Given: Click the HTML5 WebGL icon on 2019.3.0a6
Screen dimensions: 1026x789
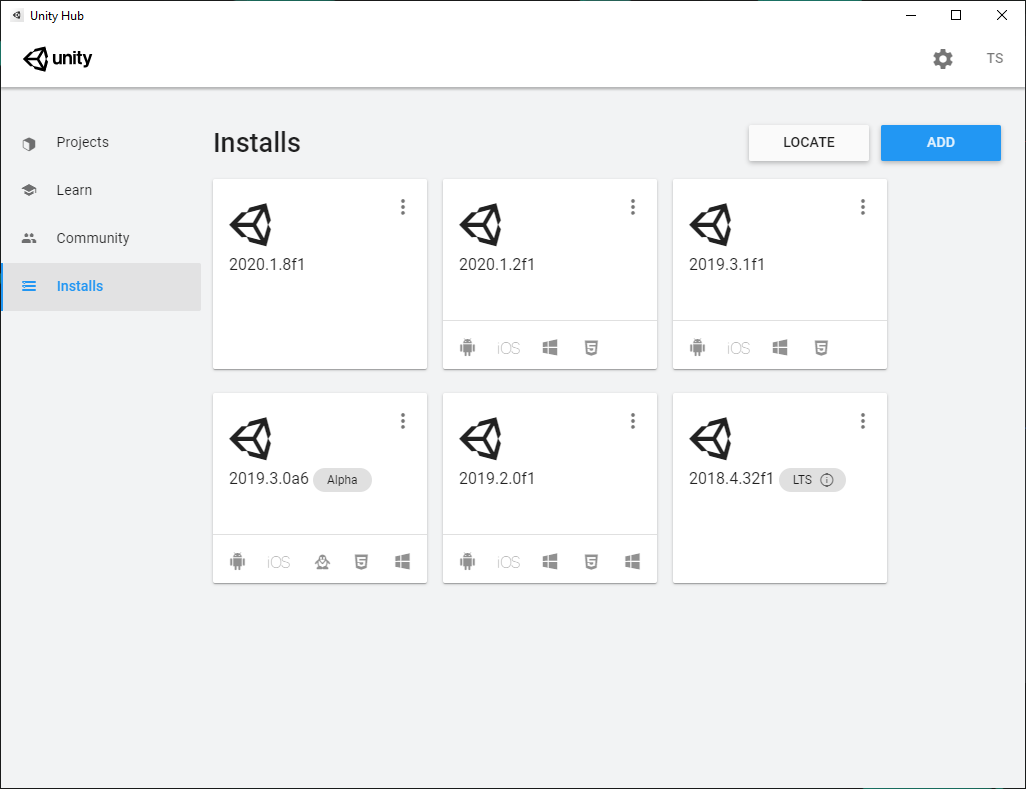Looking at the screenshot, I should (x=361, y=562).
